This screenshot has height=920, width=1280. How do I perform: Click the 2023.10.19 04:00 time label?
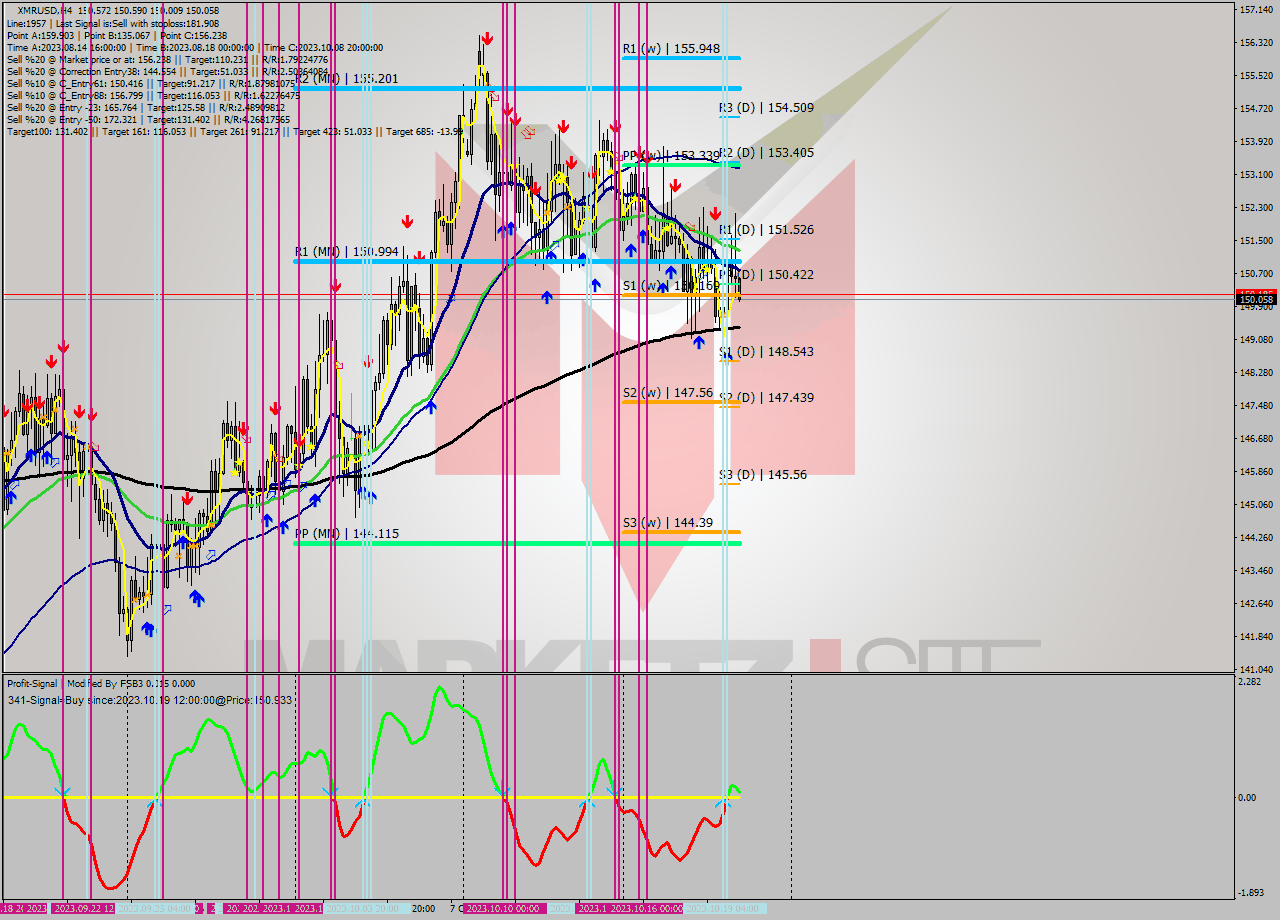(x=724, y=908)
